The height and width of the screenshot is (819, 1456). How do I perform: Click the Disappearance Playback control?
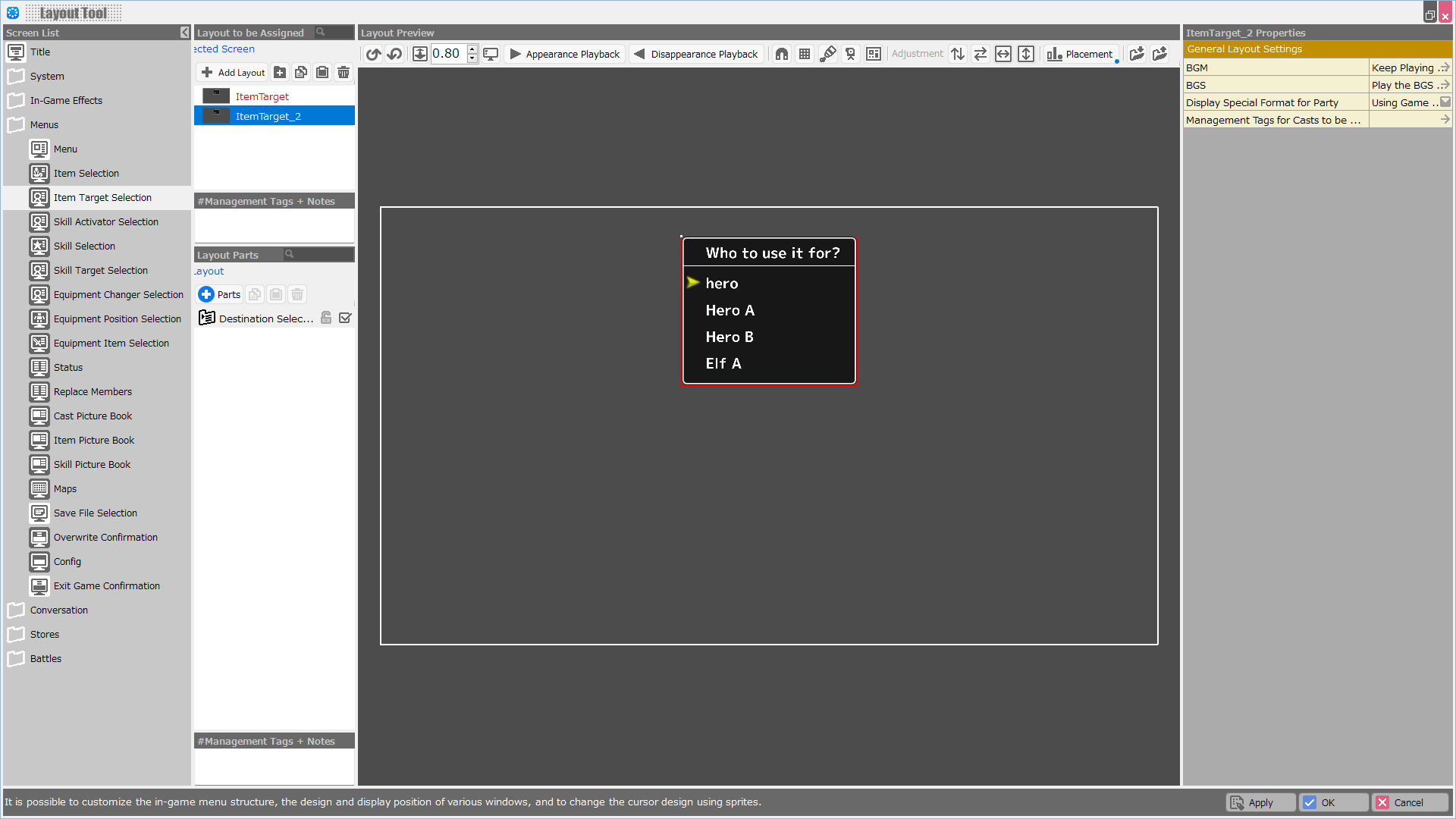(695, 53)
